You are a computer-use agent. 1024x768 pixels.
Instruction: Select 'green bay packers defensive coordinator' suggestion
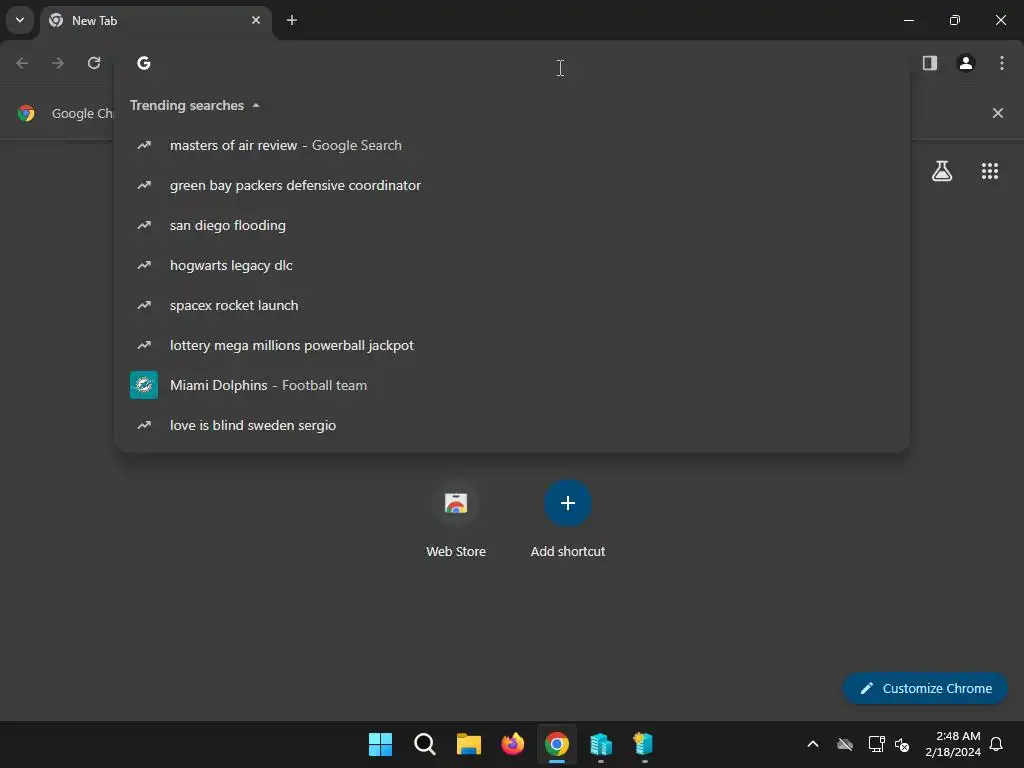click(512, 185)
